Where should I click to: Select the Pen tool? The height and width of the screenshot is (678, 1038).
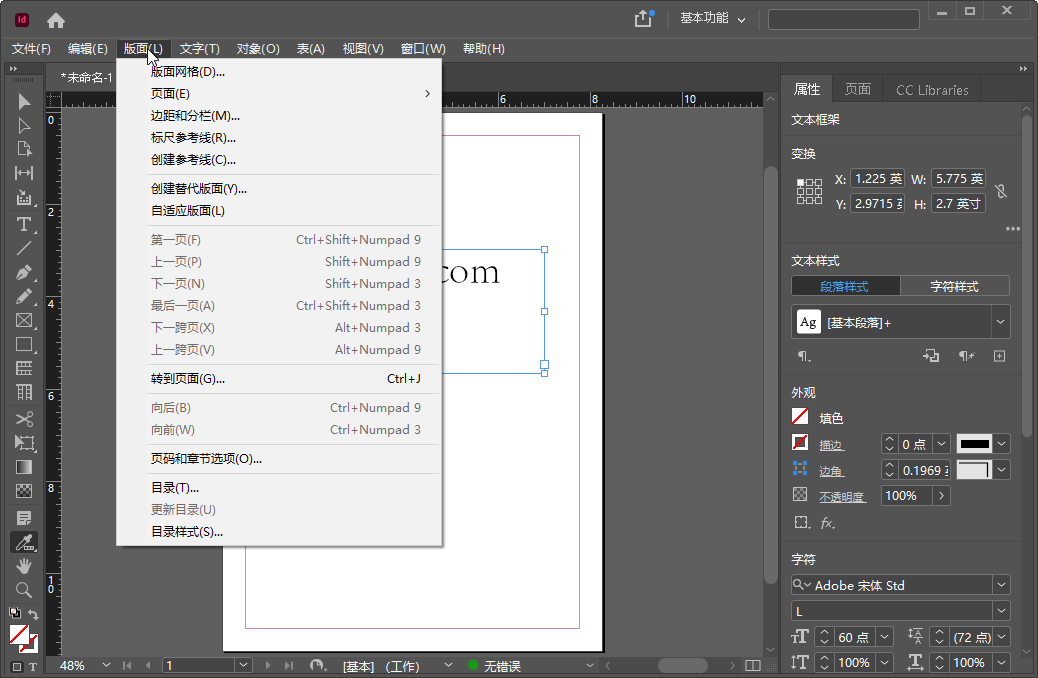pos(23,272)
